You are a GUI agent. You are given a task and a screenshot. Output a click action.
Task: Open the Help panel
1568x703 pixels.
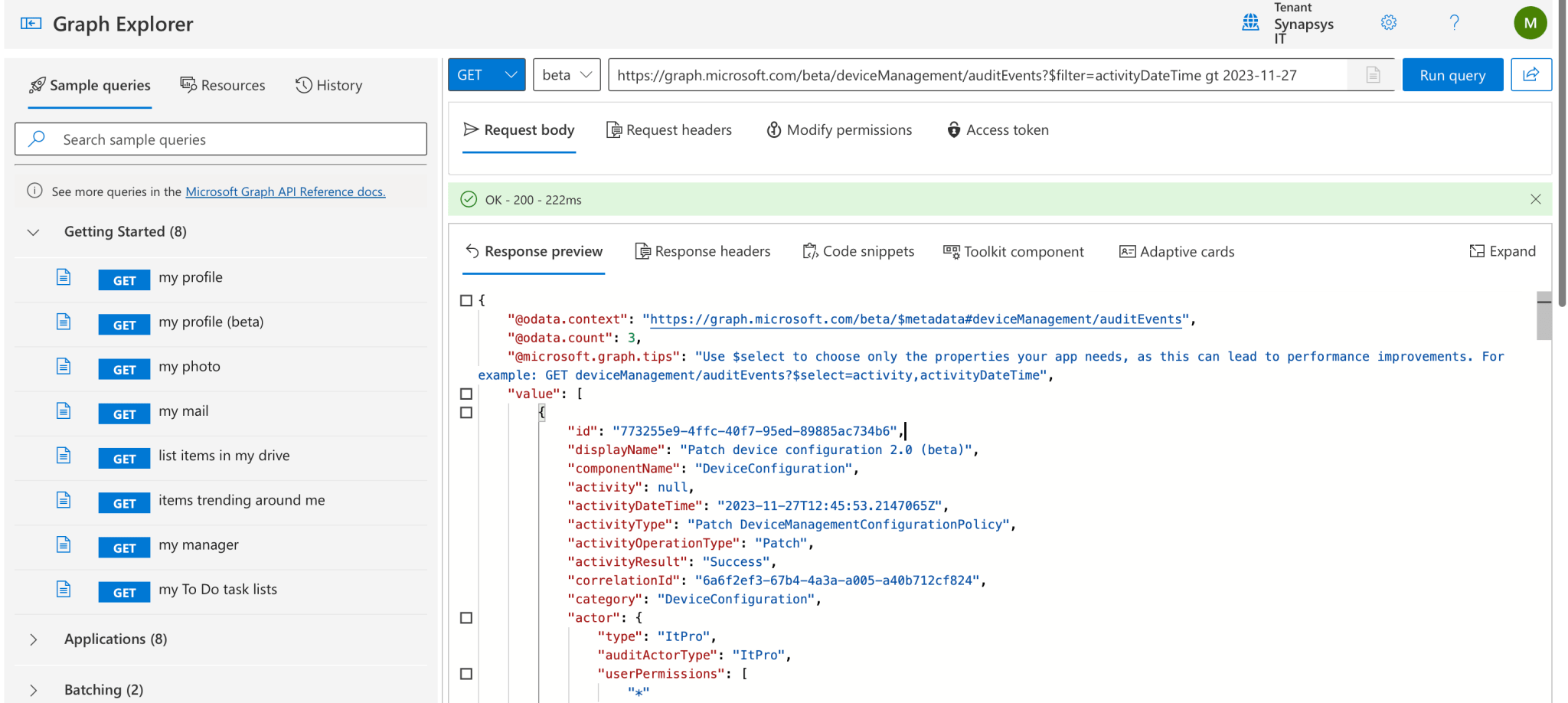[x=1454, y=22]
